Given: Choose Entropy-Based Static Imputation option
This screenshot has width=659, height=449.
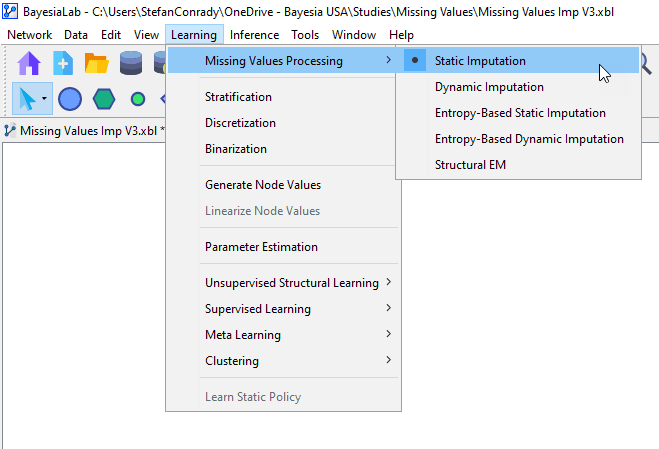Looking at the screenshot, I should [x=518, y=113].
